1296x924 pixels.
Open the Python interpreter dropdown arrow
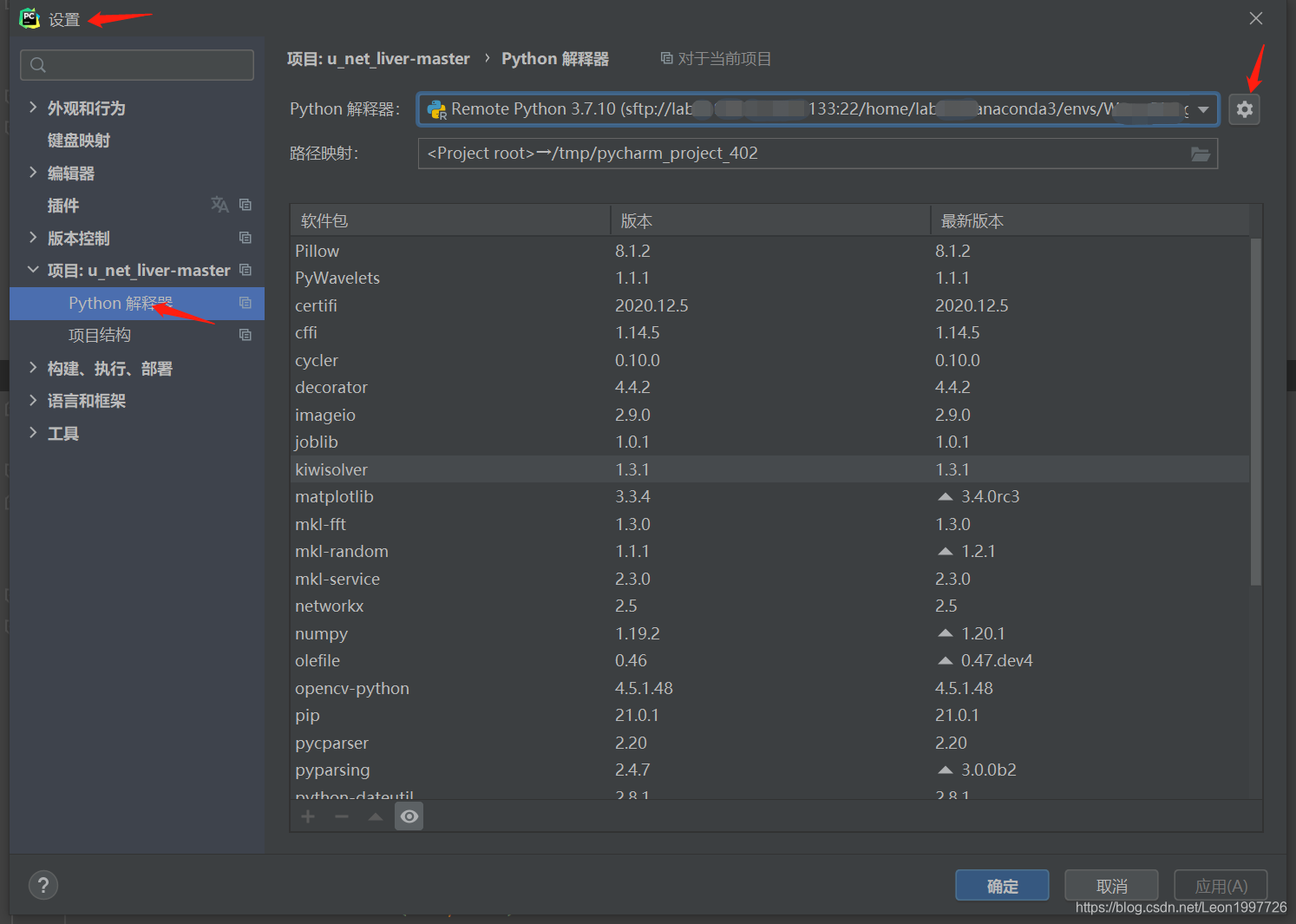1203,109
